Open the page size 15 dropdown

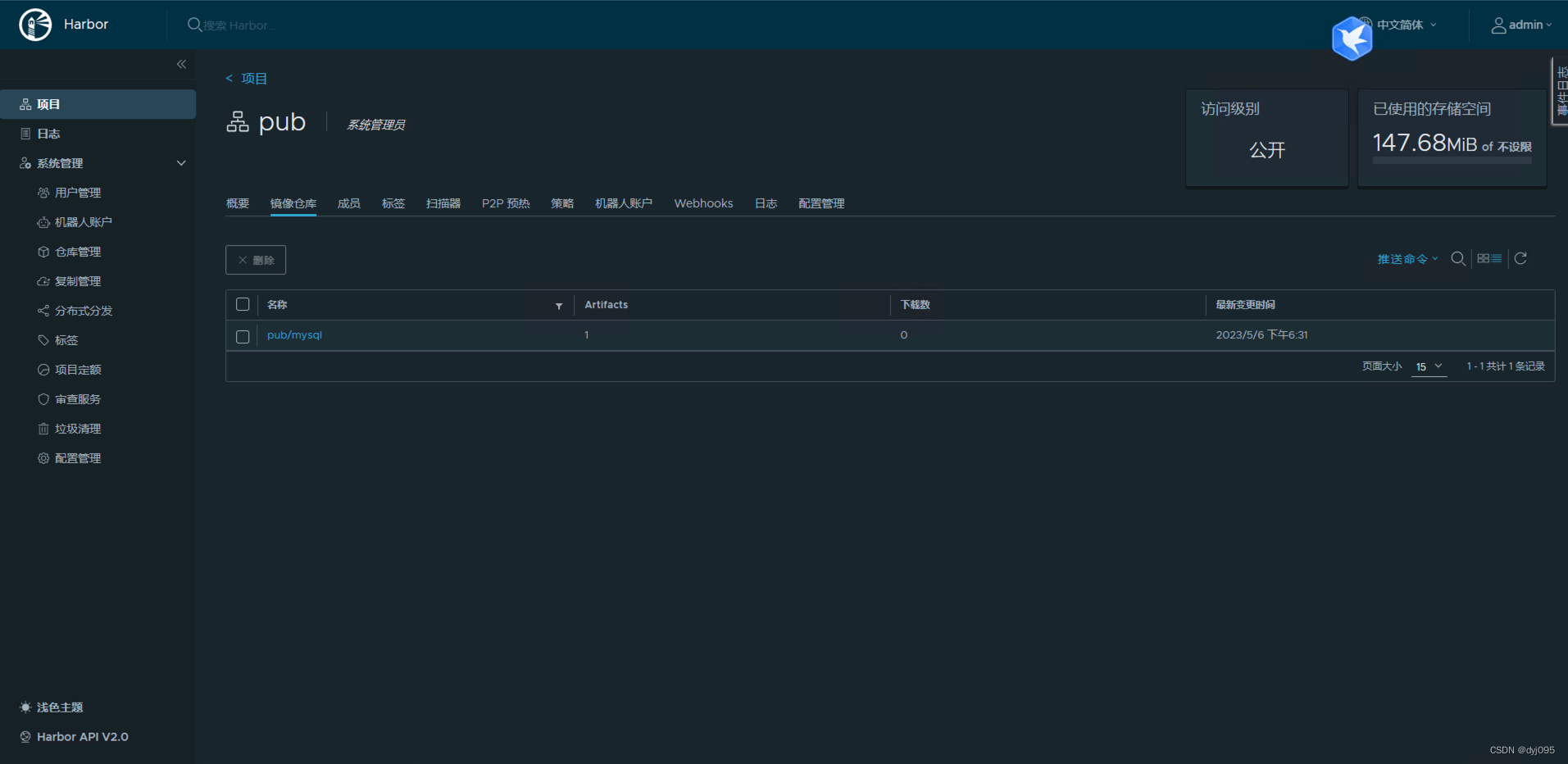pyautogui.click(x=1429, y=366)
